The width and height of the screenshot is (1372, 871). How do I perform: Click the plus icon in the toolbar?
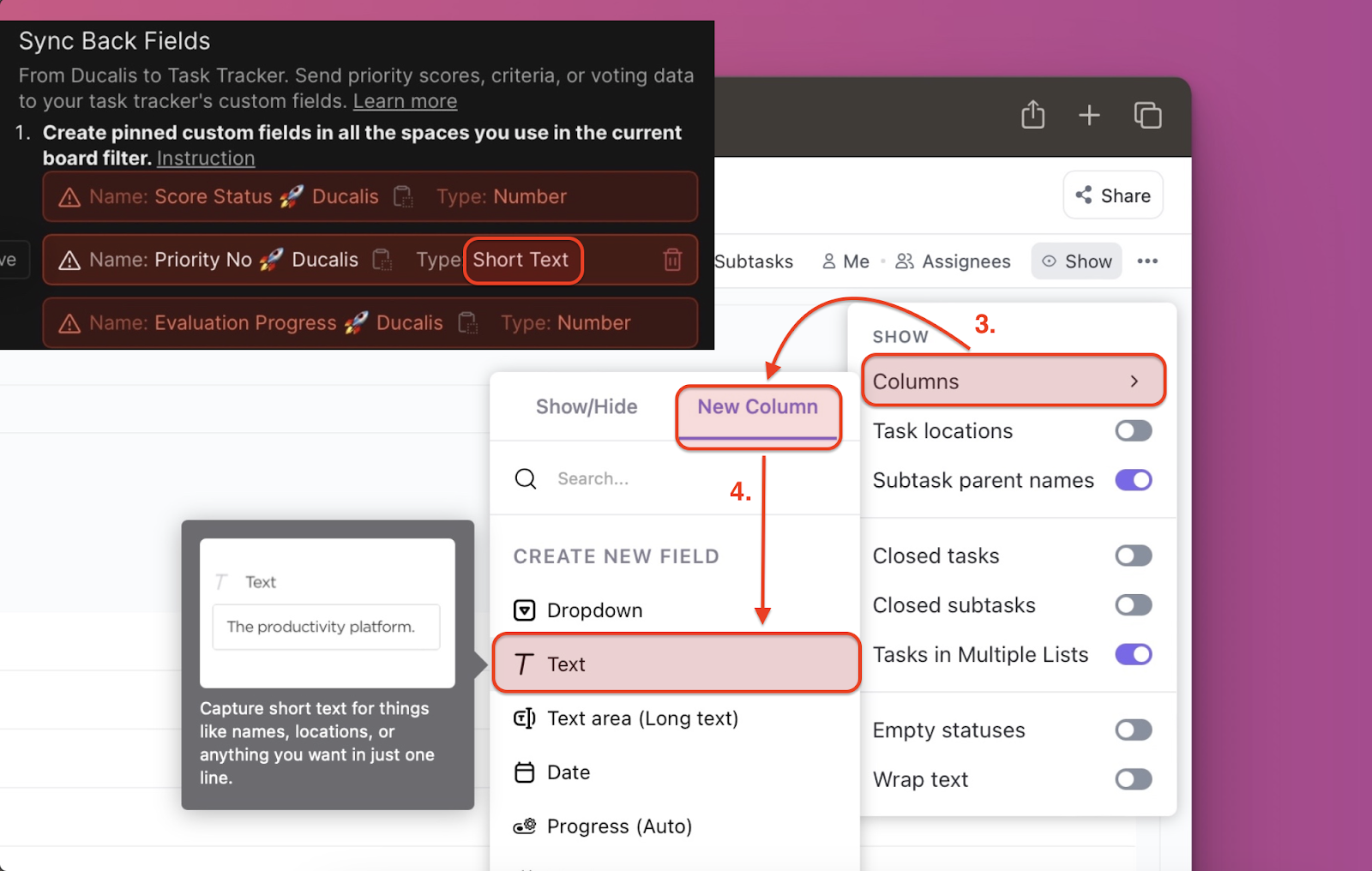pos(1088,114)
